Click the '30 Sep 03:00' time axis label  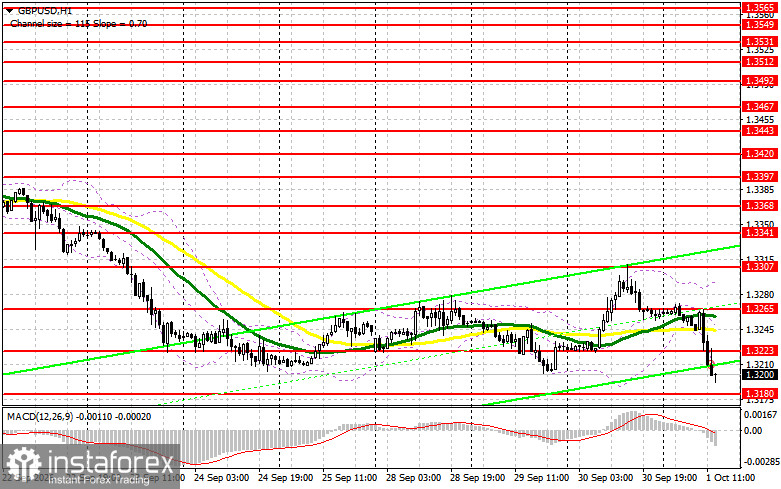606,478
